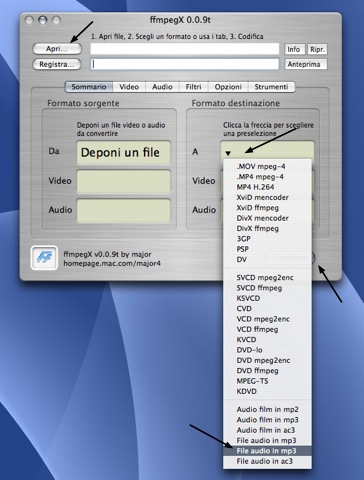Select DVD mpeg2enc preset

click(267, 360)
